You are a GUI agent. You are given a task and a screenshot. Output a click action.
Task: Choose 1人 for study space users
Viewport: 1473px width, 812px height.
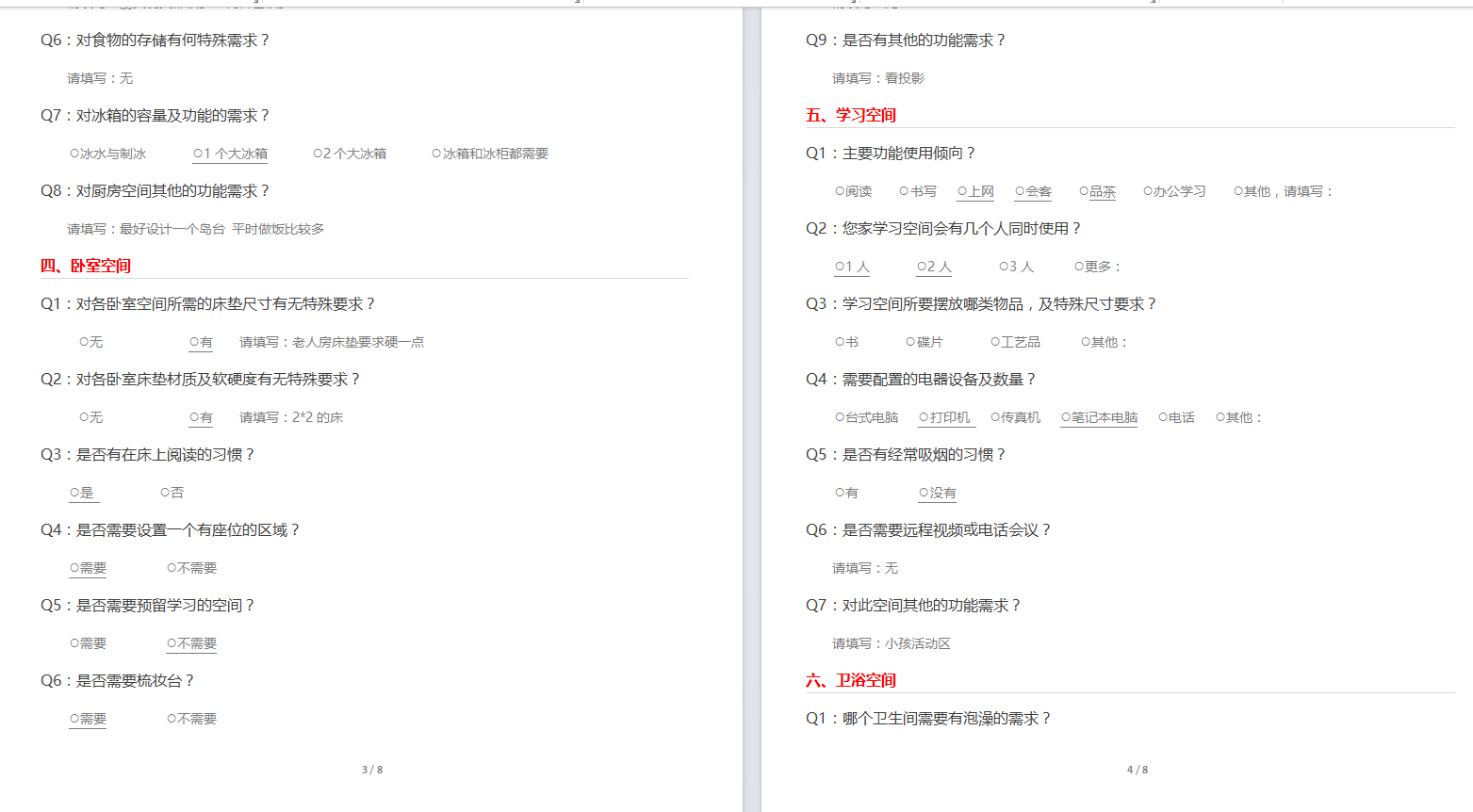tap(852, 267)
